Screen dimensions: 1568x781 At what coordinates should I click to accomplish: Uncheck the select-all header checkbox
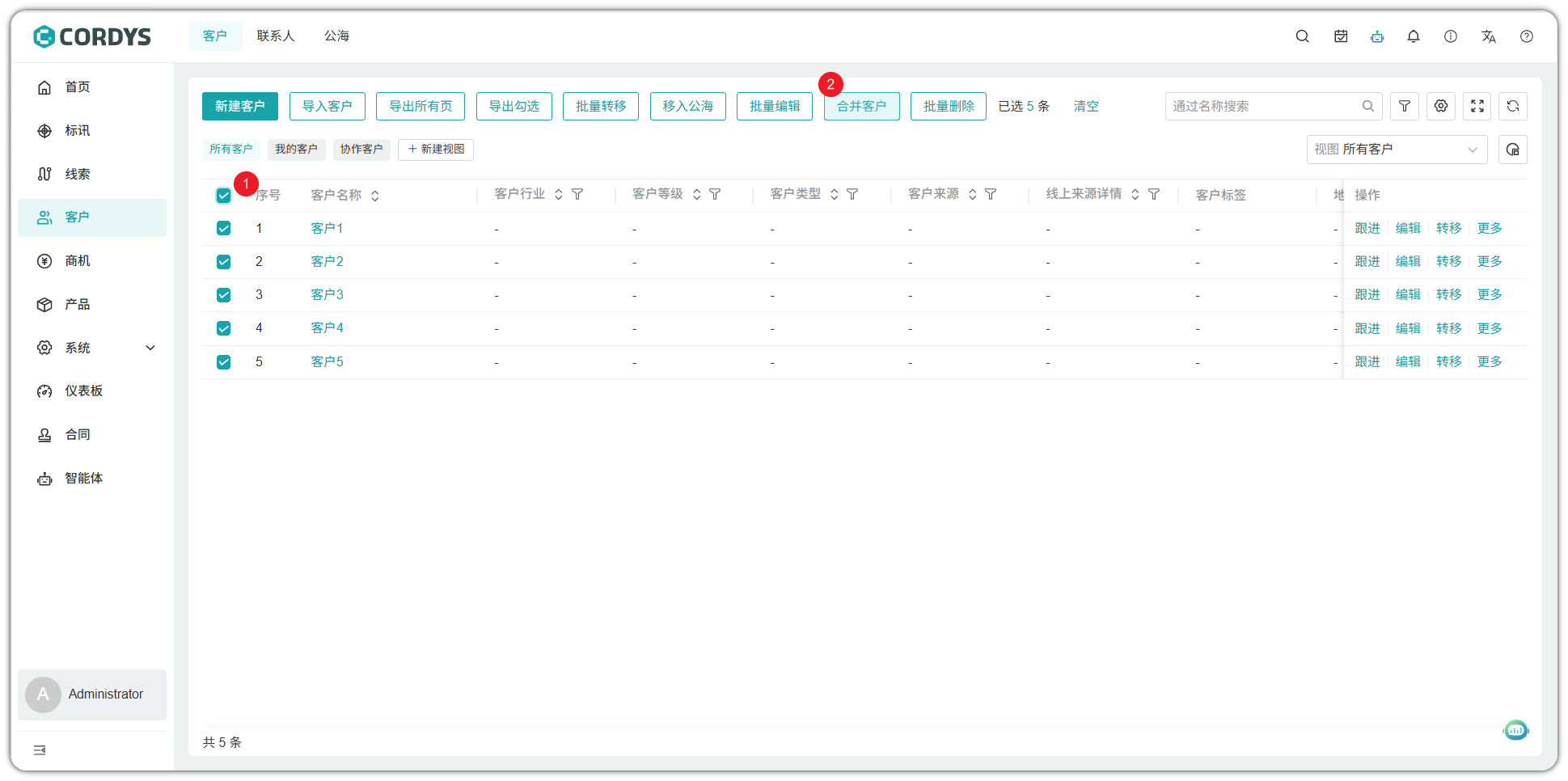click(x=224, y=196)
